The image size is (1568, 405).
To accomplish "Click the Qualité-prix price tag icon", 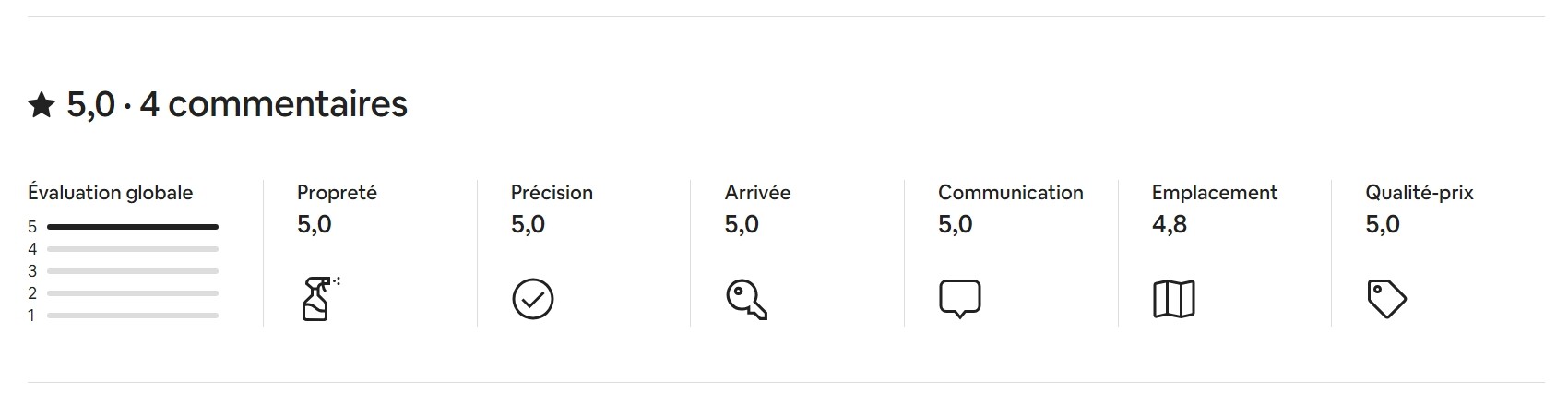I will [1385, 300].
